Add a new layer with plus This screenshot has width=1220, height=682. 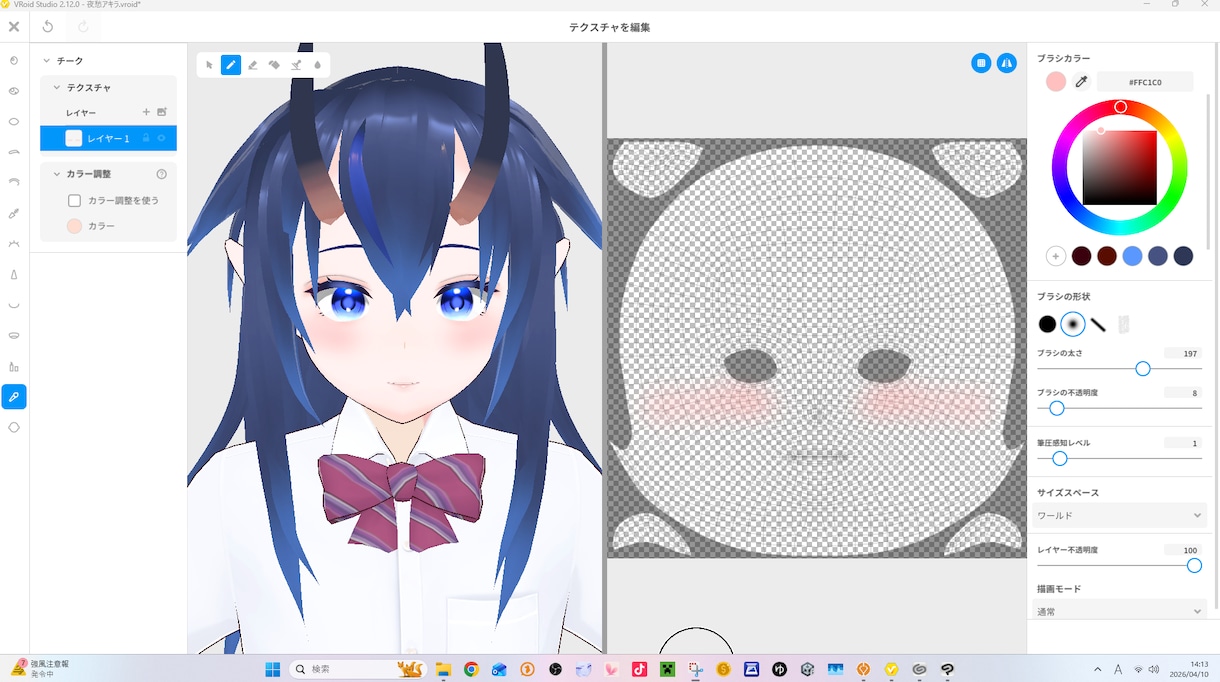[x=146, y=112]
